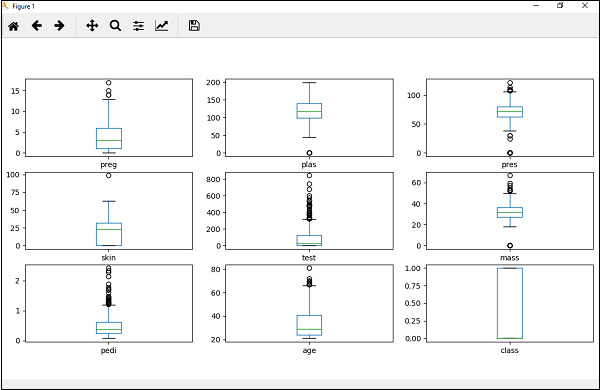
Task: Minimize the Figure 1 window
Action: click(536, 6)
